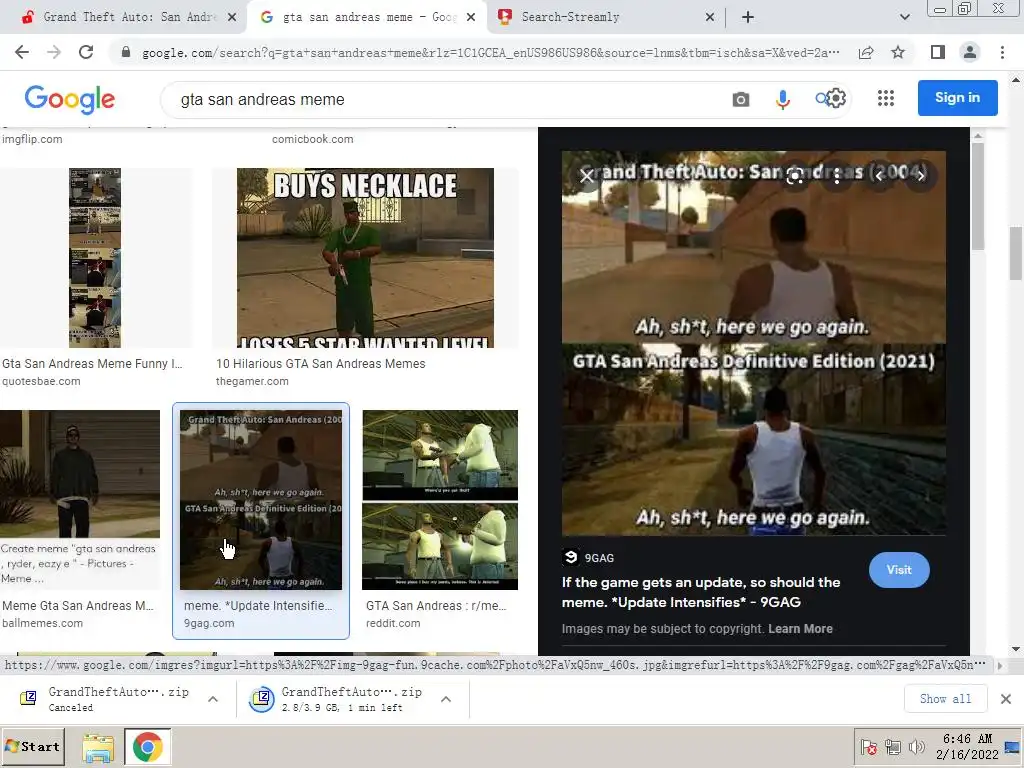Screen dimensions: 1024x768
Task: Open the canceled GrandTheftAuto zip item
Action: [106, 699]
